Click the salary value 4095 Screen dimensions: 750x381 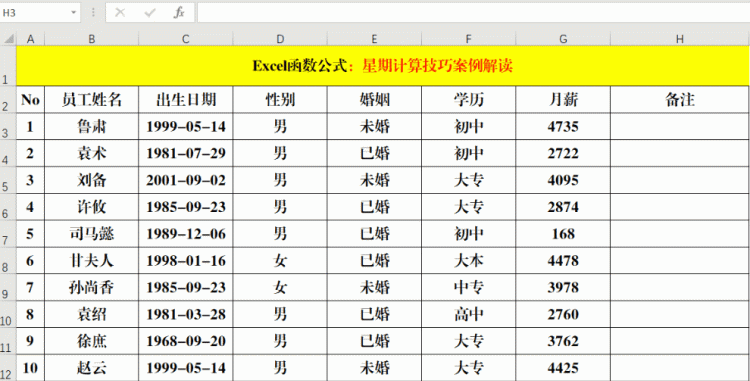coord(563,180)
